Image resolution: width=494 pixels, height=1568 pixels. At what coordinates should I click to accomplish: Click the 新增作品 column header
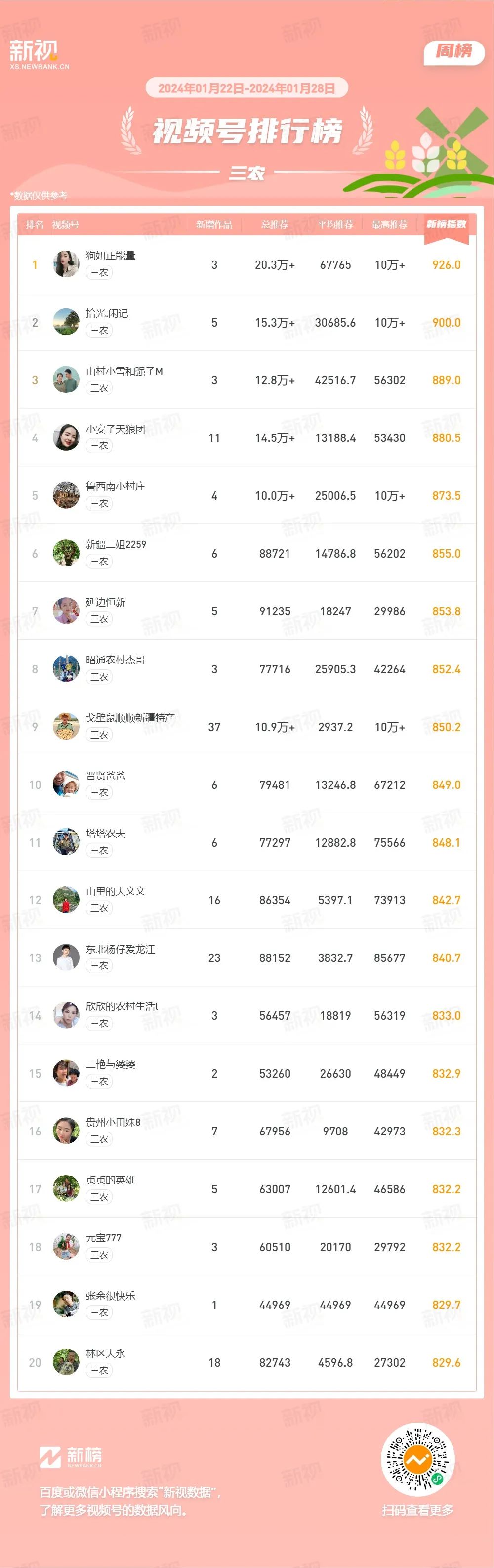click(214, 224)
